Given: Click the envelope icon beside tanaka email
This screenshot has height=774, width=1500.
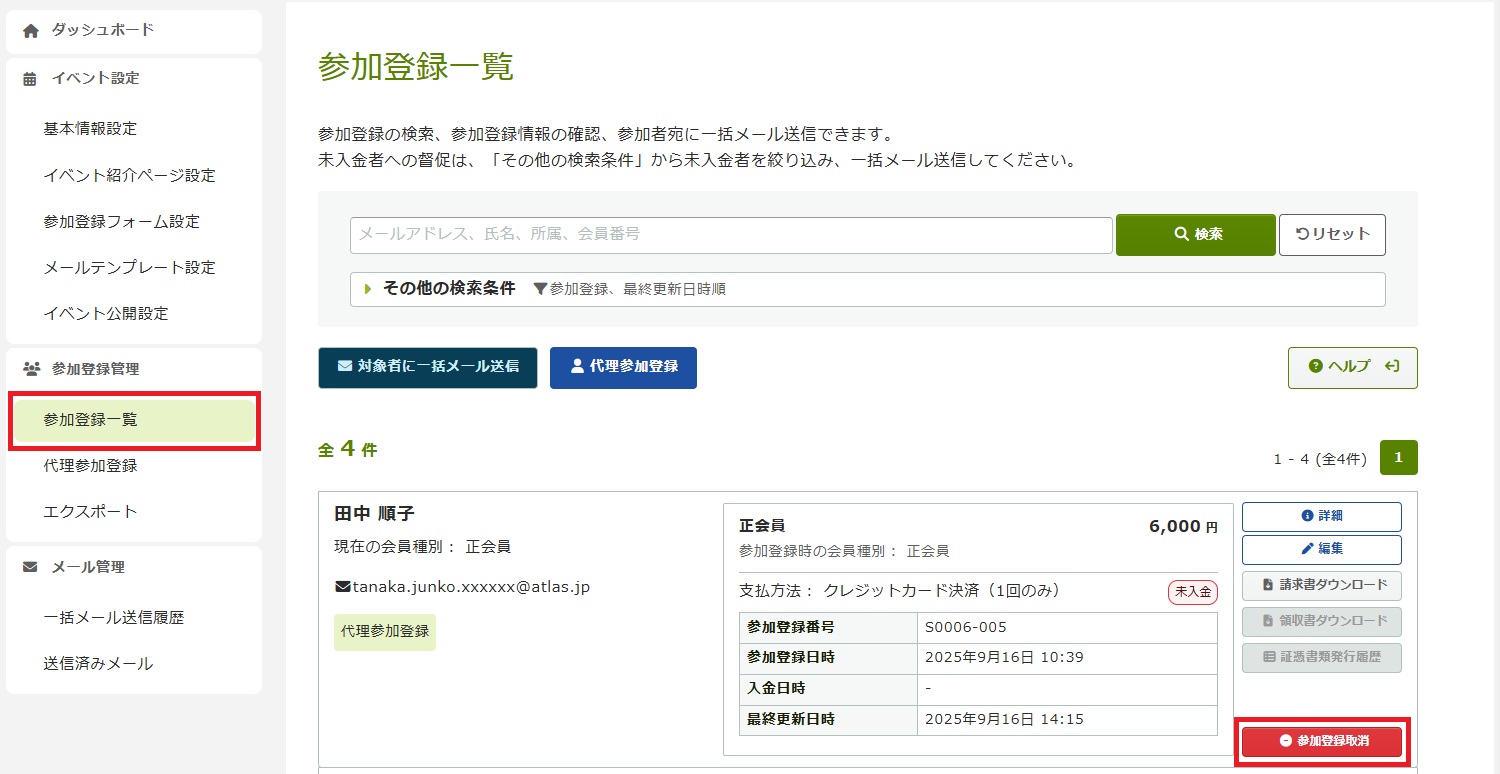Looking at the screenshot, I should 342,587.
